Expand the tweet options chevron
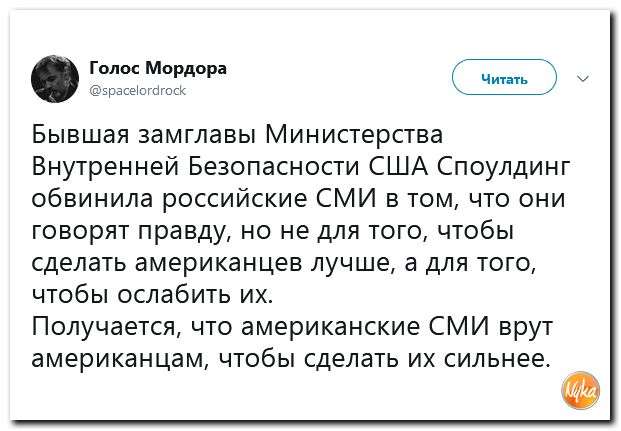The width and height of the screenshot is (621, 431). pos(583,78)
